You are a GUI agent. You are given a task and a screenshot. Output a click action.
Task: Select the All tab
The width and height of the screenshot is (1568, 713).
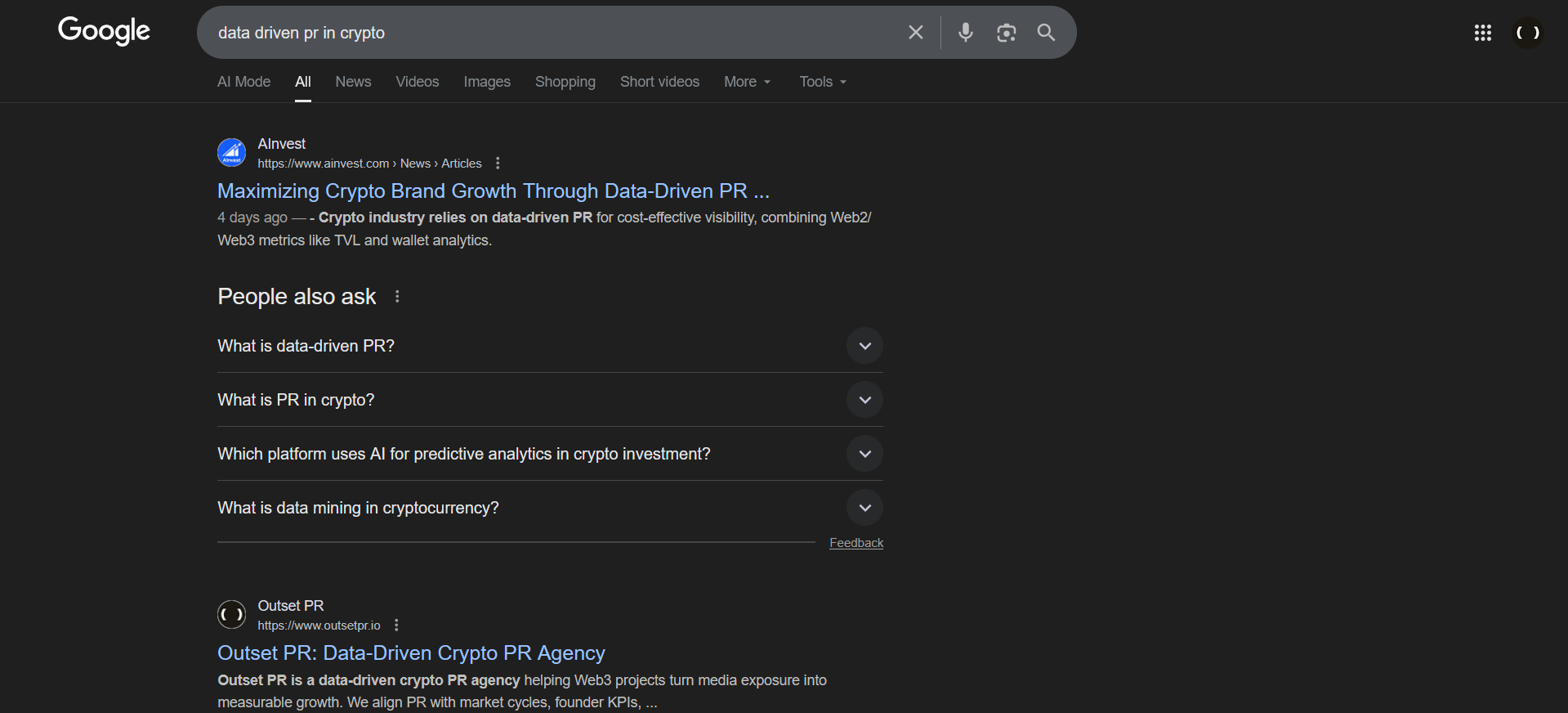[x=303, y=82]
